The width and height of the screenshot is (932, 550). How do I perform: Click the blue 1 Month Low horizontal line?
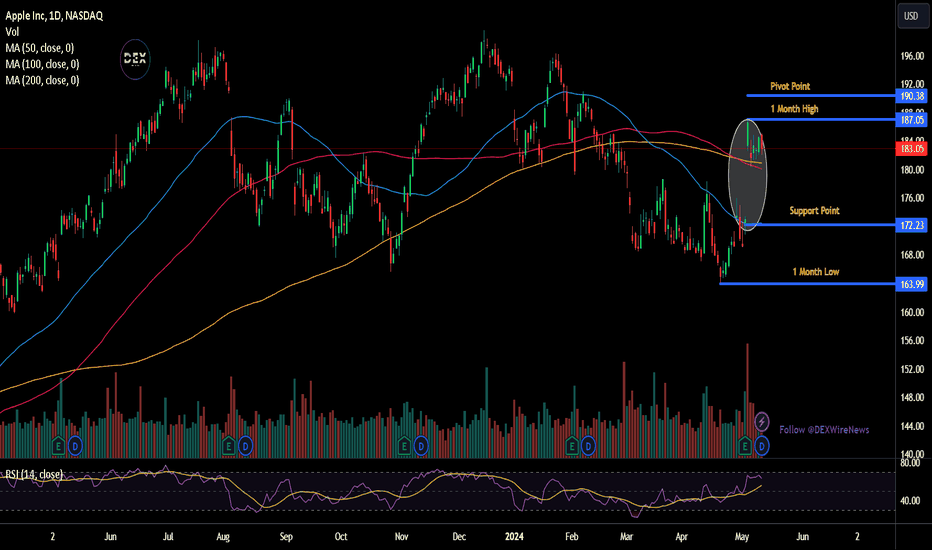pyautogui.click(x=807, y=284)
